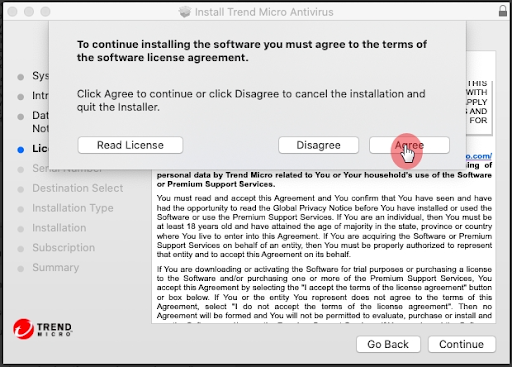Select the Installation step in sidebar

(x=59, y=228)
